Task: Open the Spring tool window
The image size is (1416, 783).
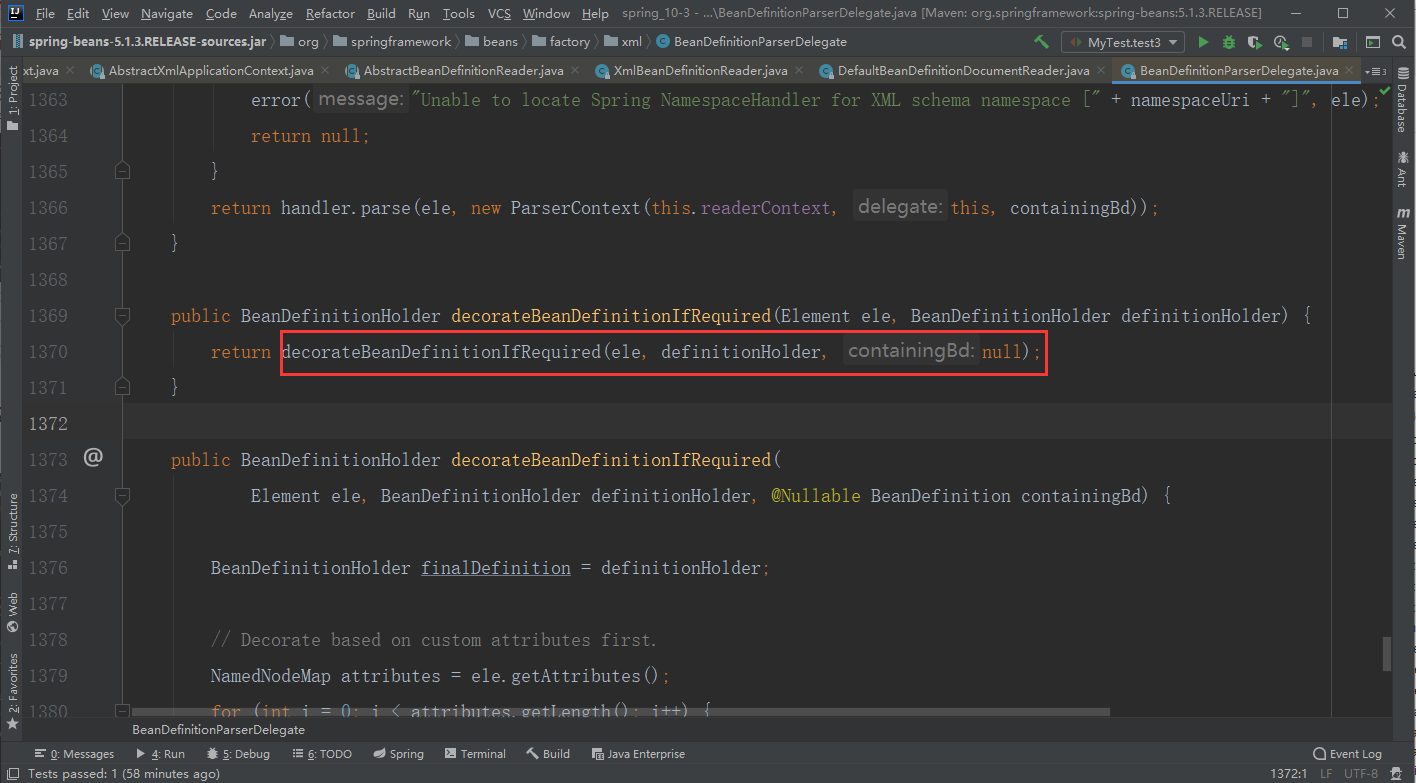Action: coord(398,754)
